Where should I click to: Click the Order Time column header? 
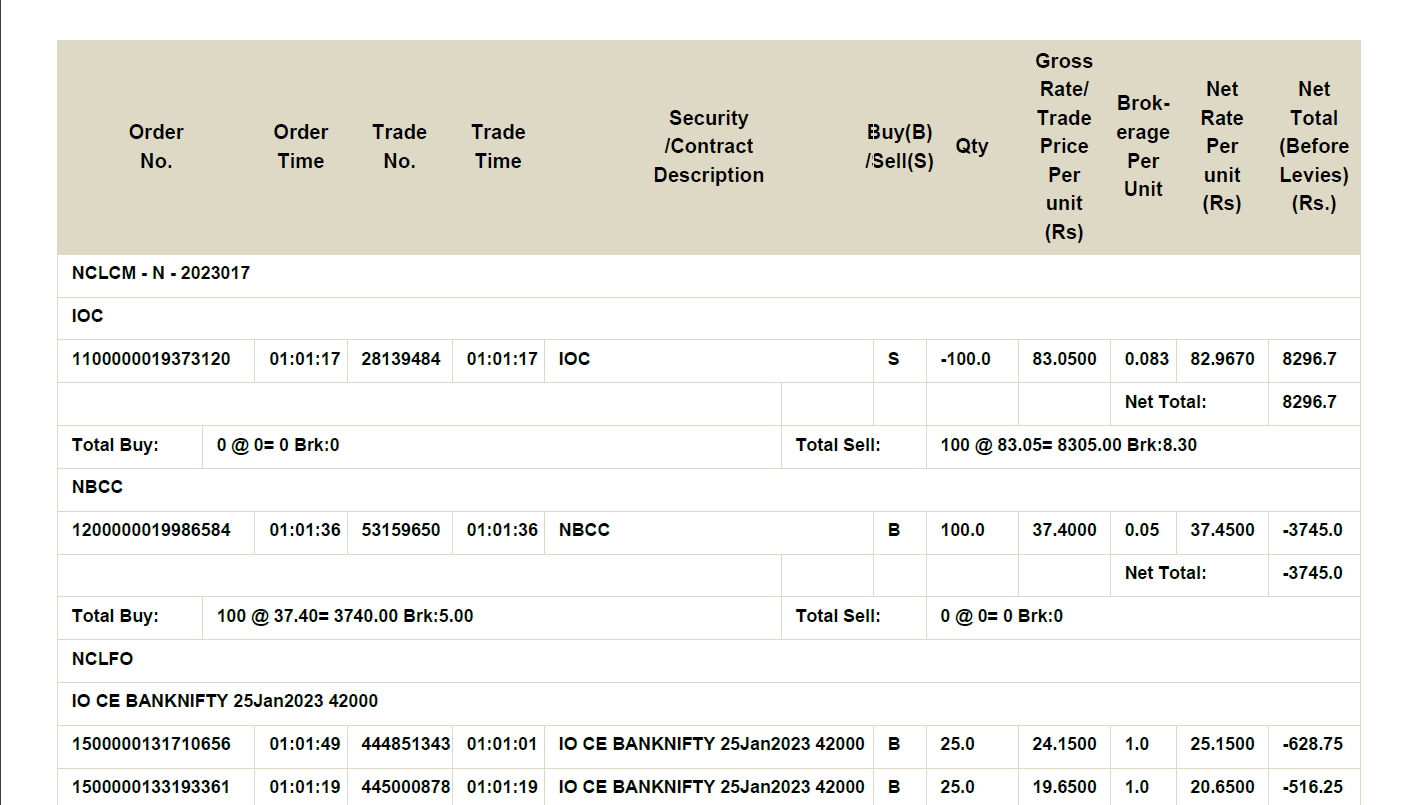pos(301,147)
